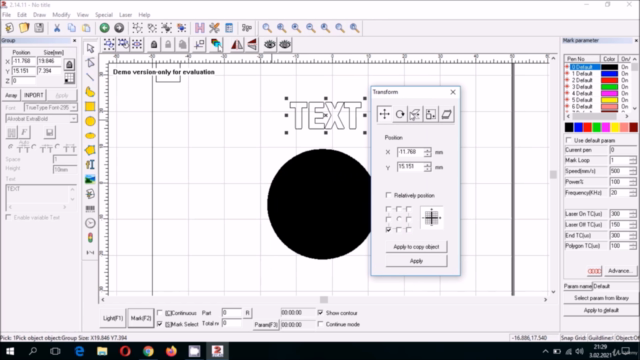640x360 pixels.
Task: Adjust the Y position spinner in Transform
Action: [x=427, y=167]
